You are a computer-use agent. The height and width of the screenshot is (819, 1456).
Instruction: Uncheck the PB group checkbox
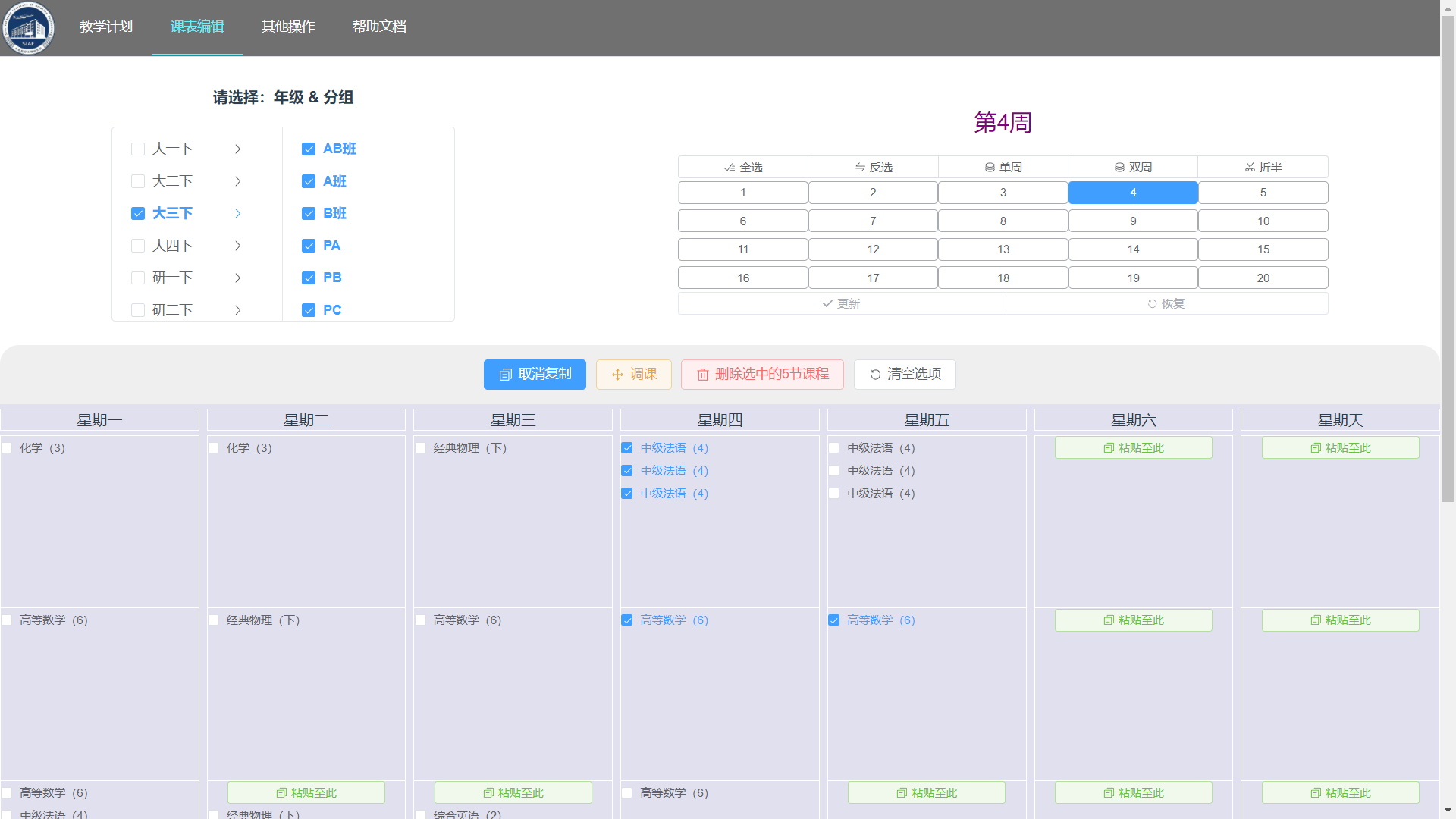[x=309, y=278]
